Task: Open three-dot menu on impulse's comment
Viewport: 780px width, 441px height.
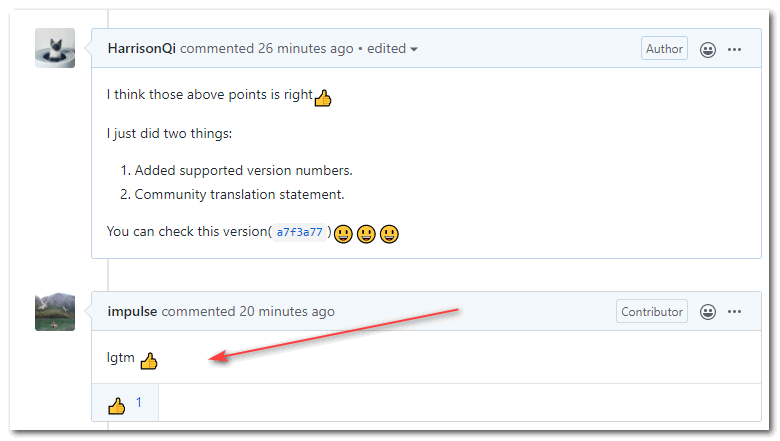Action: 735,311
